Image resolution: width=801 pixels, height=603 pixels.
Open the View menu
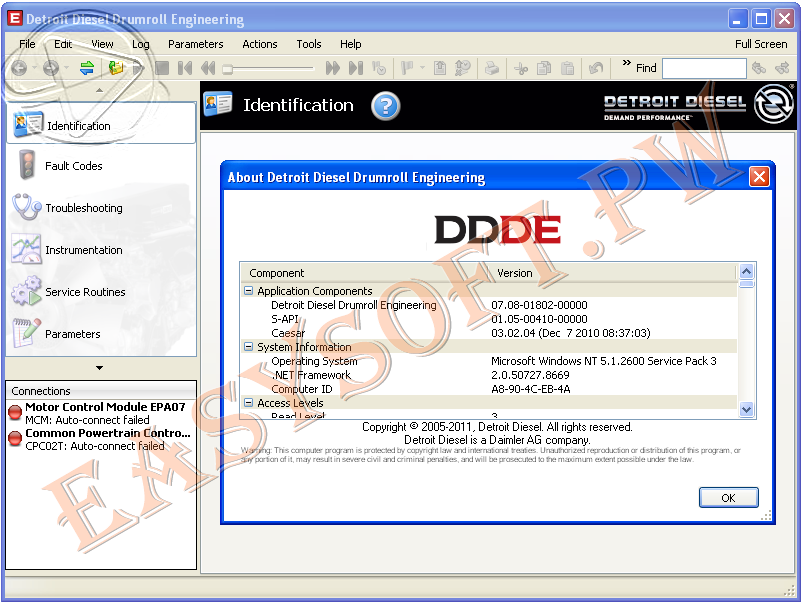coord(102,44)
